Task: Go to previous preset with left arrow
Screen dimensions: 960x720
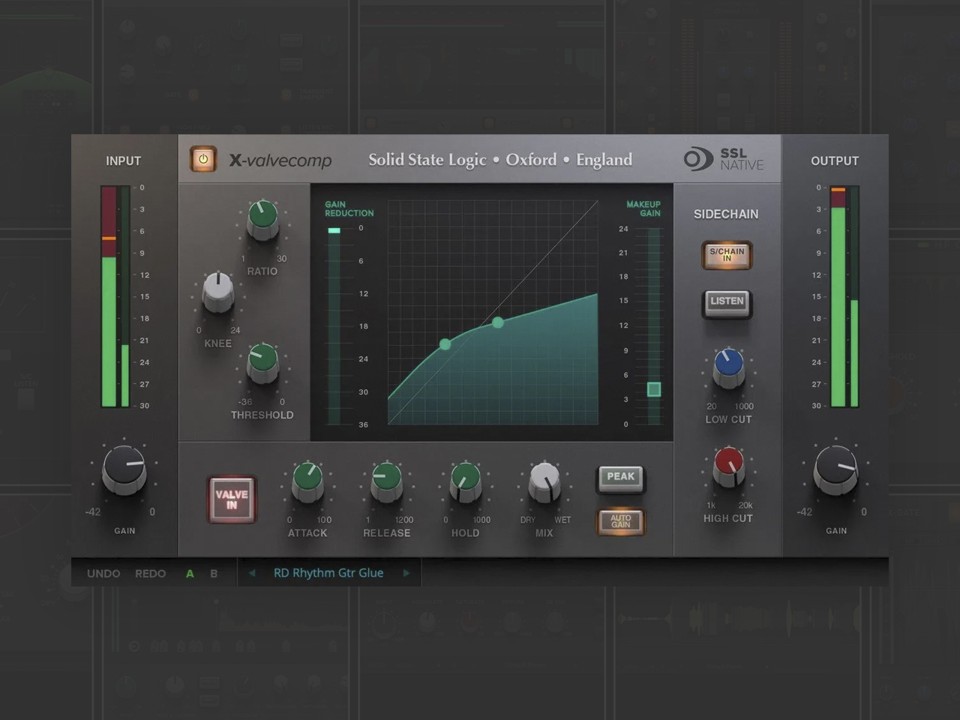Action: pos(252,573)
